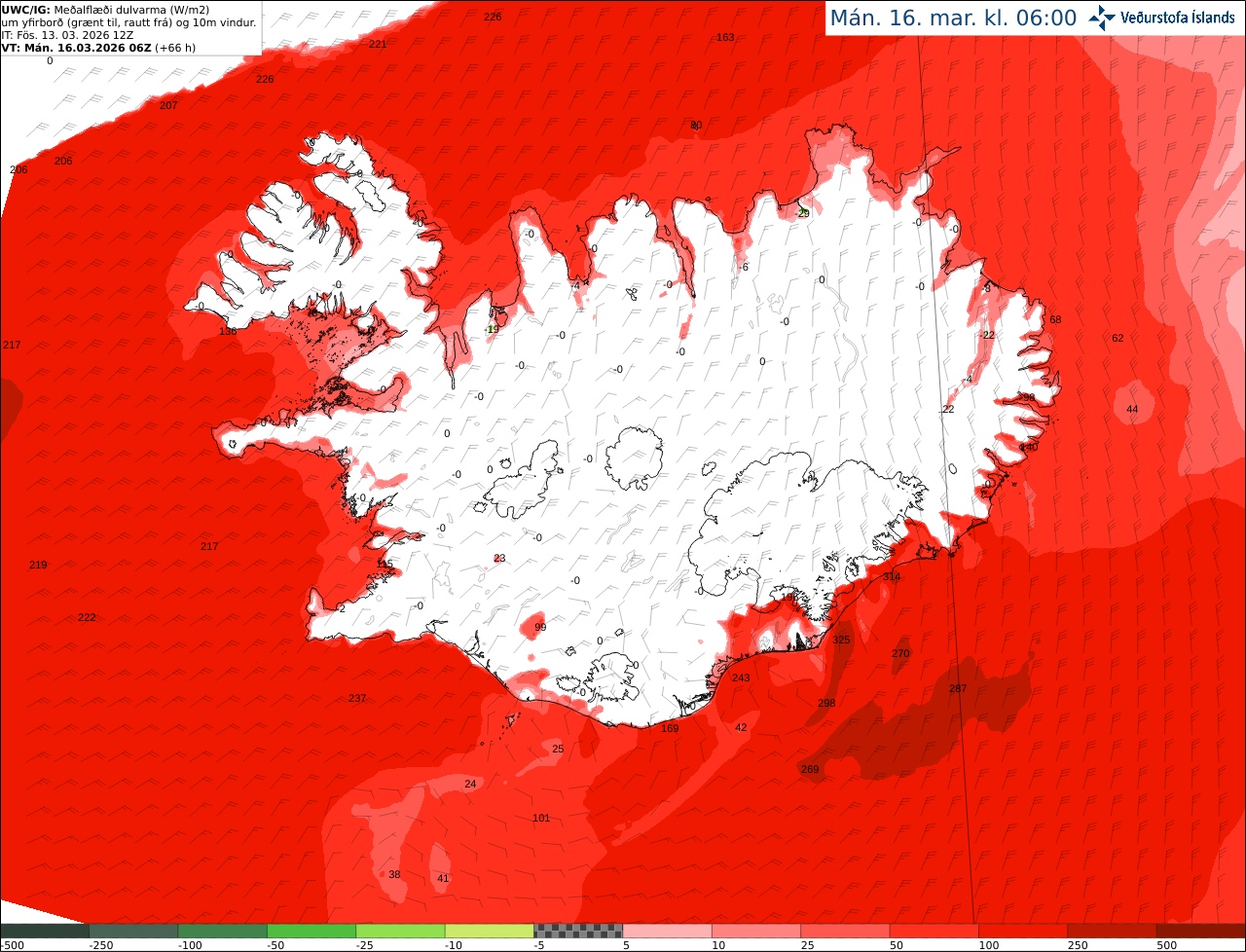Click the legend swatch between 100 and 250
This screenshot has height=952, width=1246.
point(1023,931)
